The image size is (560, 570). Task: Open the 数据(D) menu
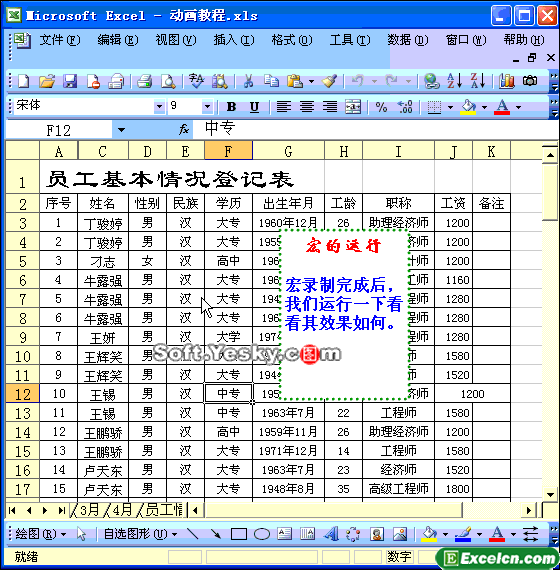[408, 40]
